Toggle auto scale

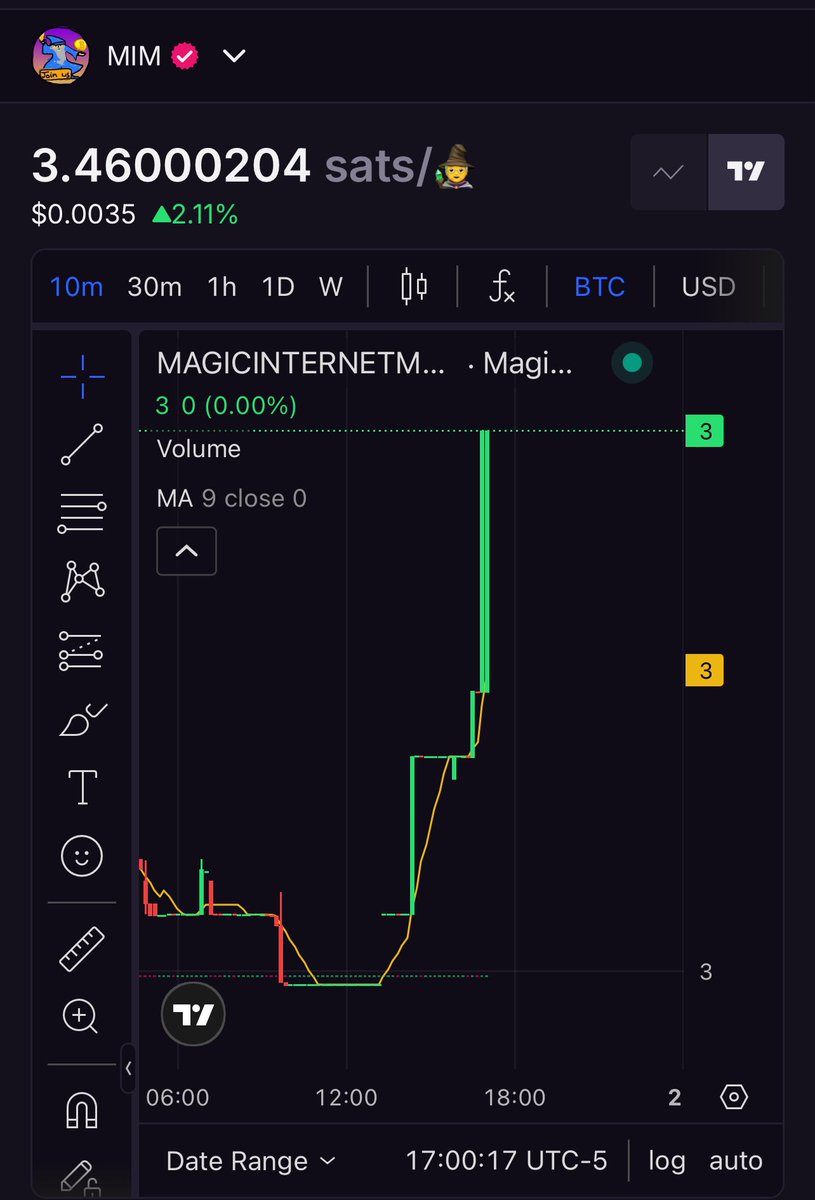tap(736, 1161)
